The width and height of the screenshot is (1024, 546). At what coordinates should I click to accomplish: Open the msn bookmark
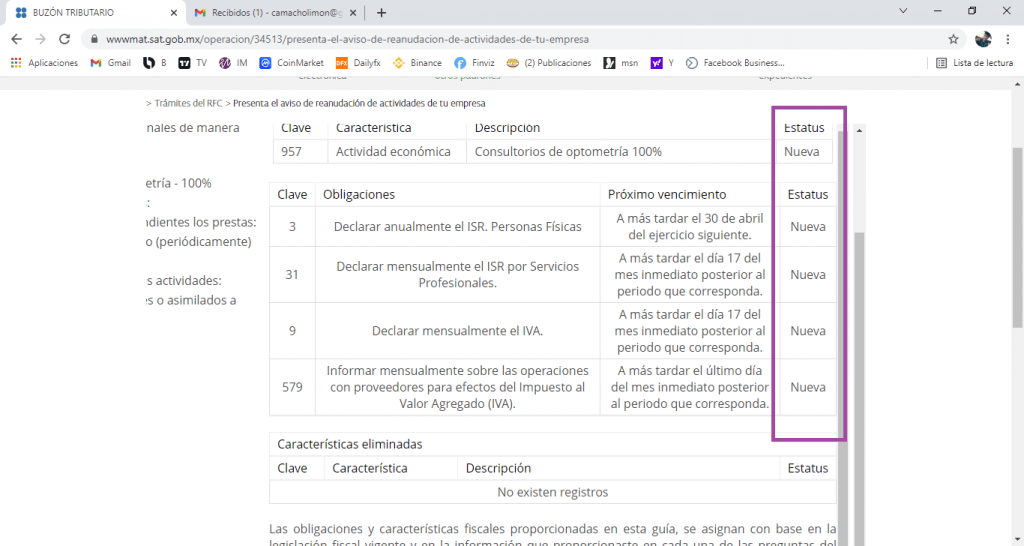coord(620,63)
